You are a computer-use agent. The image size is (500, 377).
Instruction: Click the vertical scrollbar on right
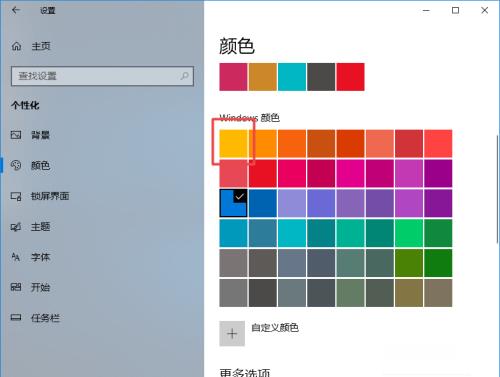pyautogui.click(x=498, y=188)
